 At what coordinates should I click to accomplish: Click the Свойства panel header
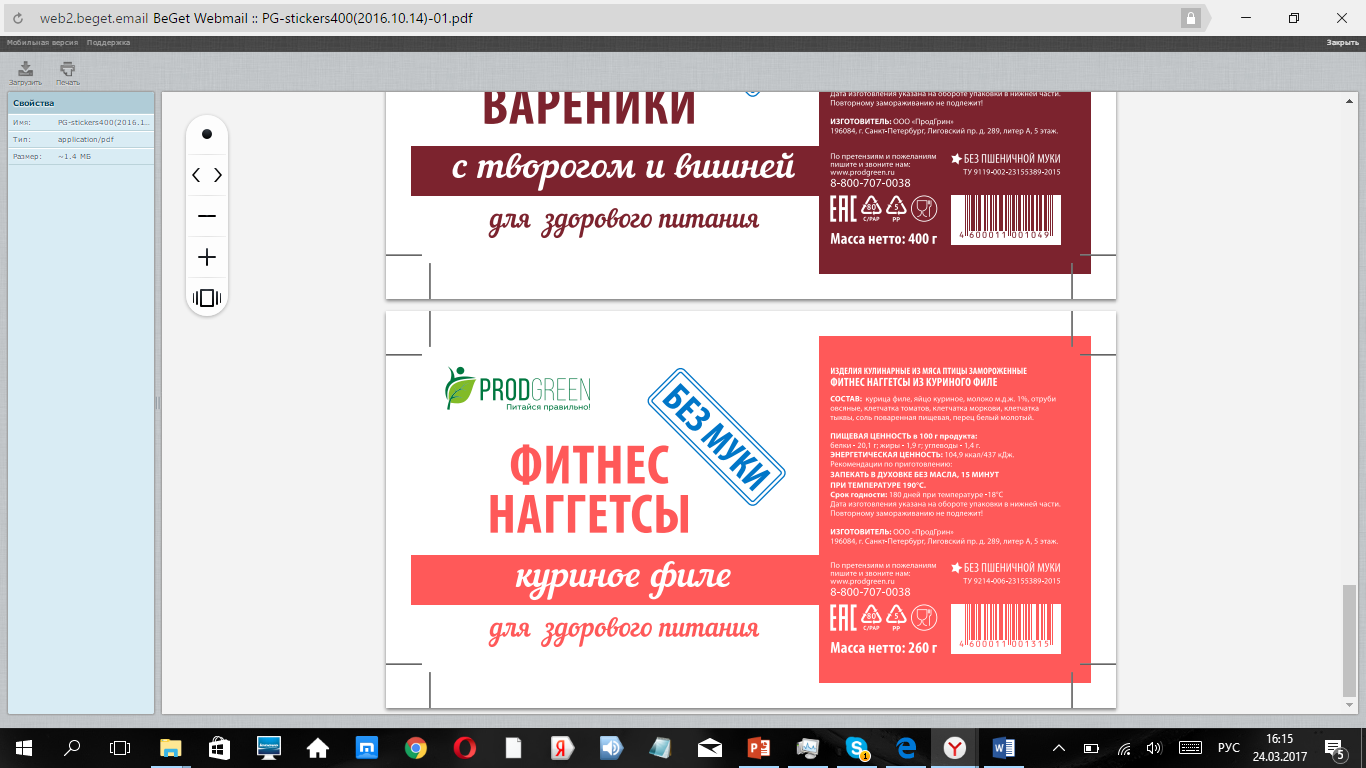click(81, 103)
